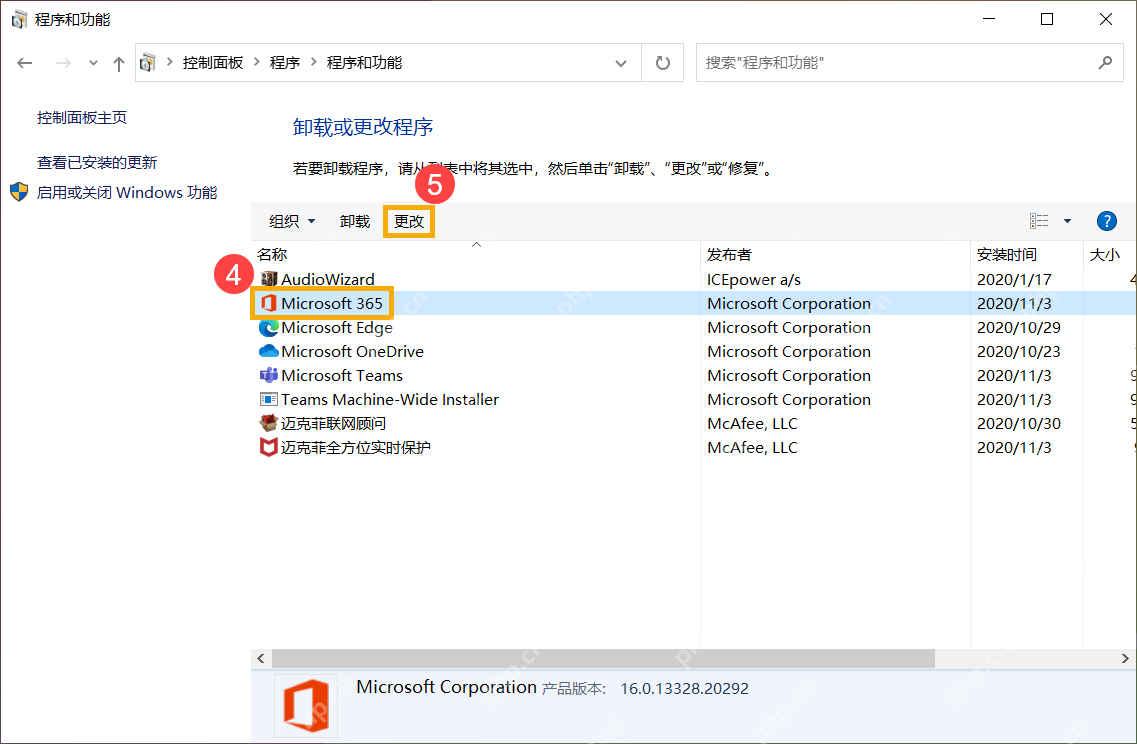Image resolution: width=1137 pixels, height=744 pixels.
Task: Select the 程序和功能 breadcrumb
Action: coord(364,63)
